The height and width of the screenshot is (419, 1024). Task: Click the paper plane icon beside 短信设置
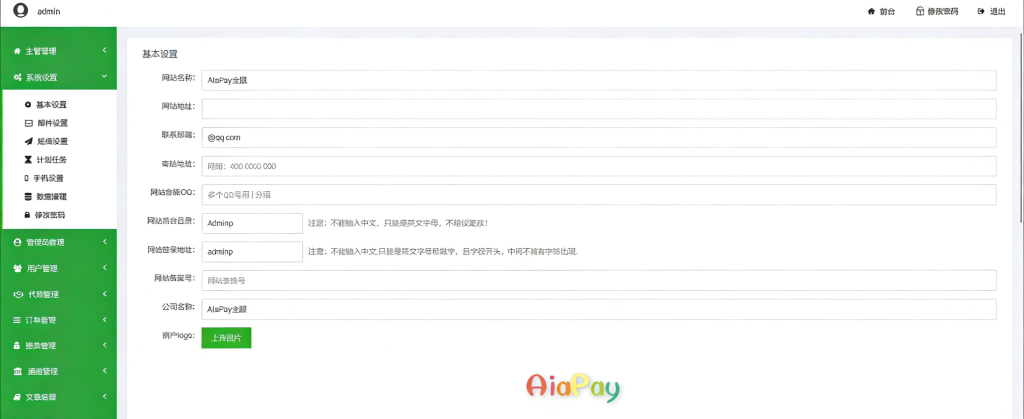coord(27,141)
